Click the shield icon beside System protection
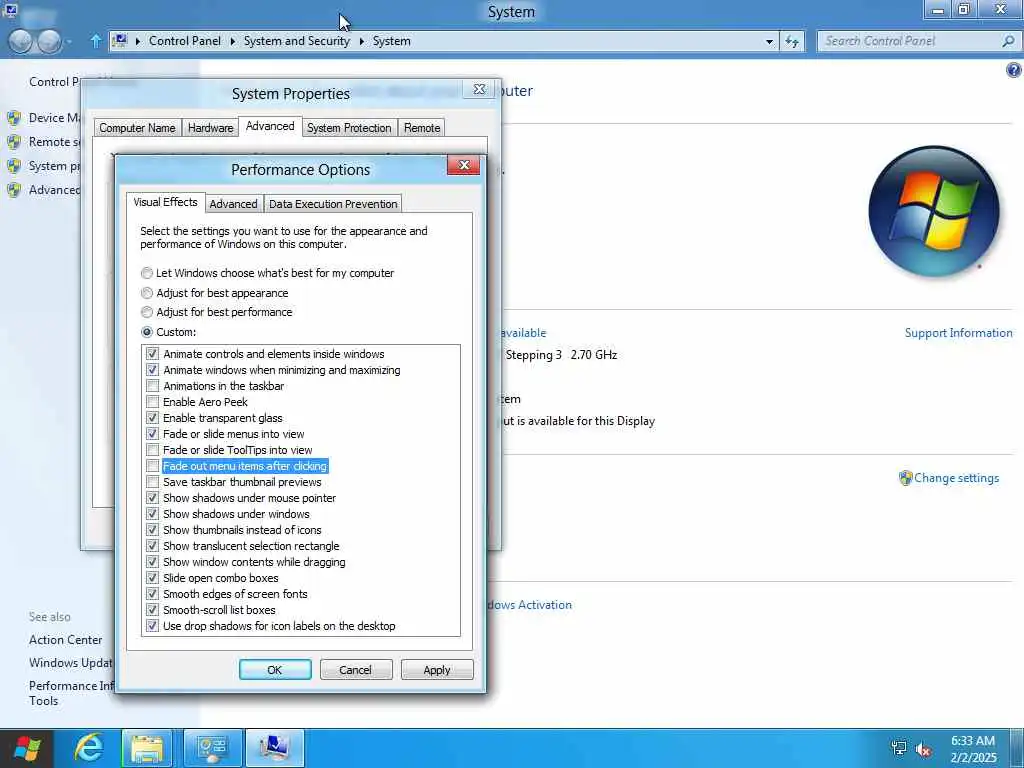Screen dimensions: 1024x768 tap(14, 166)
